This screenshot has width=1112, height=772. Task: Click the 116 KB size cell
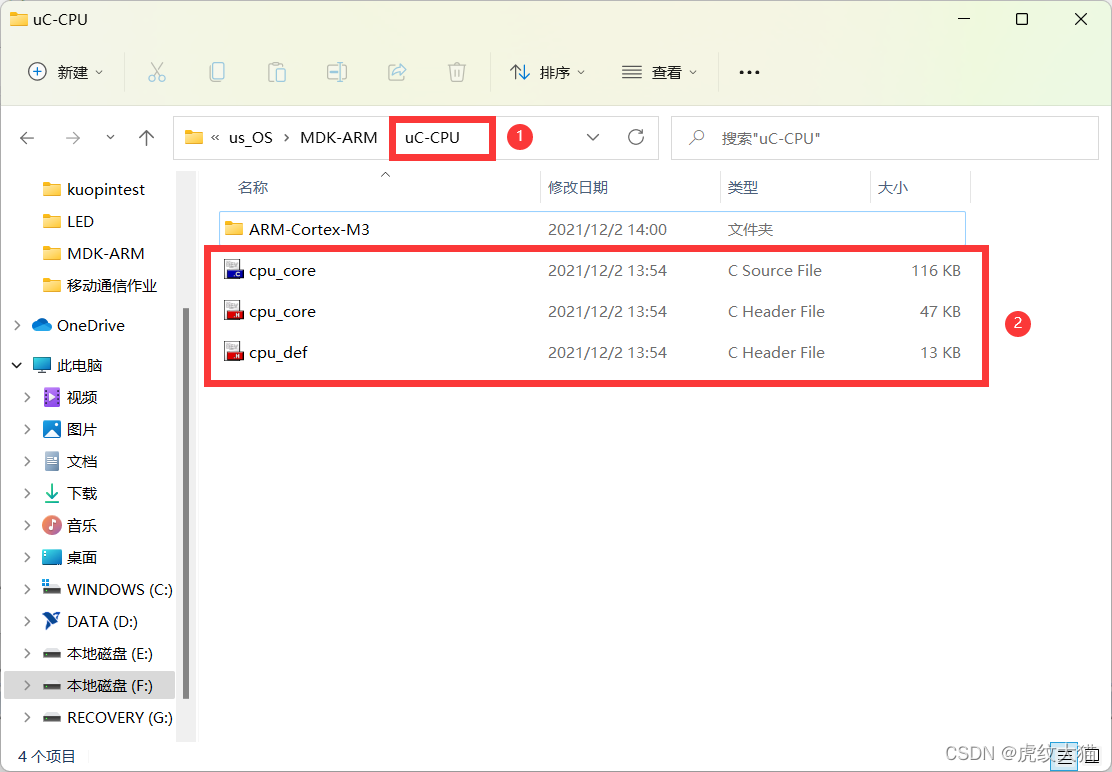935,271
